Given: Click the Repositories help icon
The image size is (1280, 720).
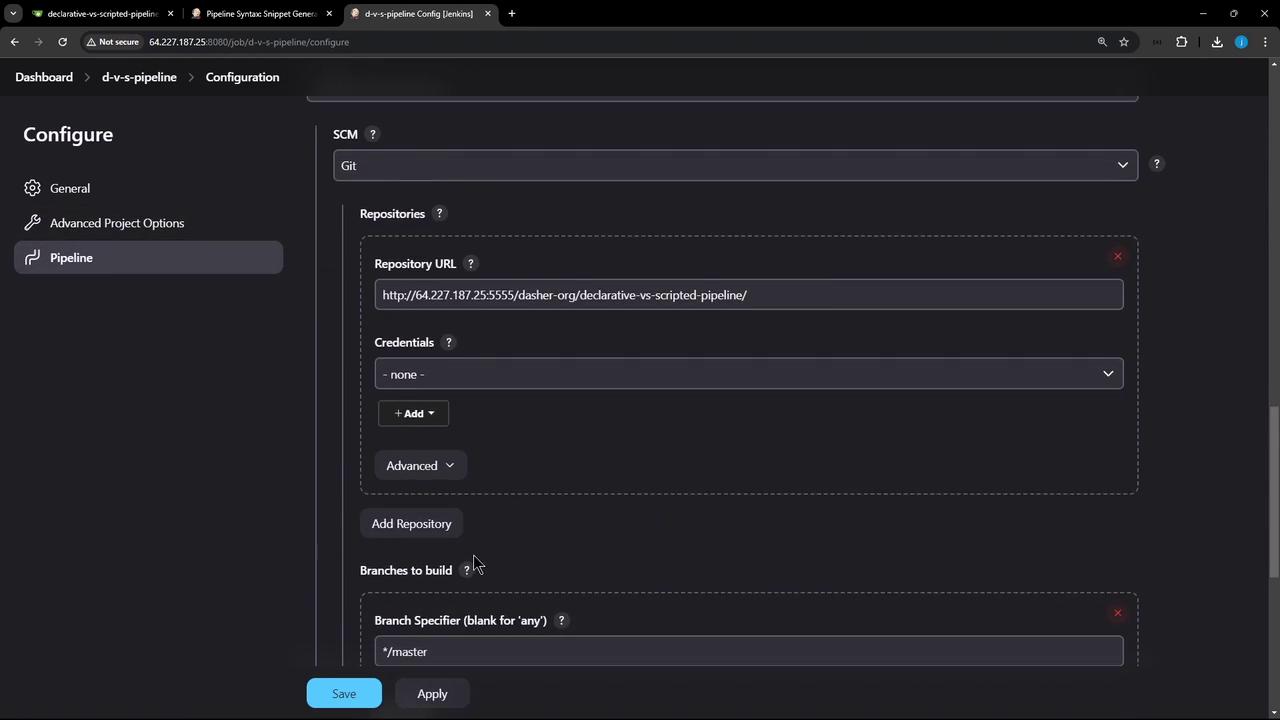Looking at the screenshot, I should [439, 213].
